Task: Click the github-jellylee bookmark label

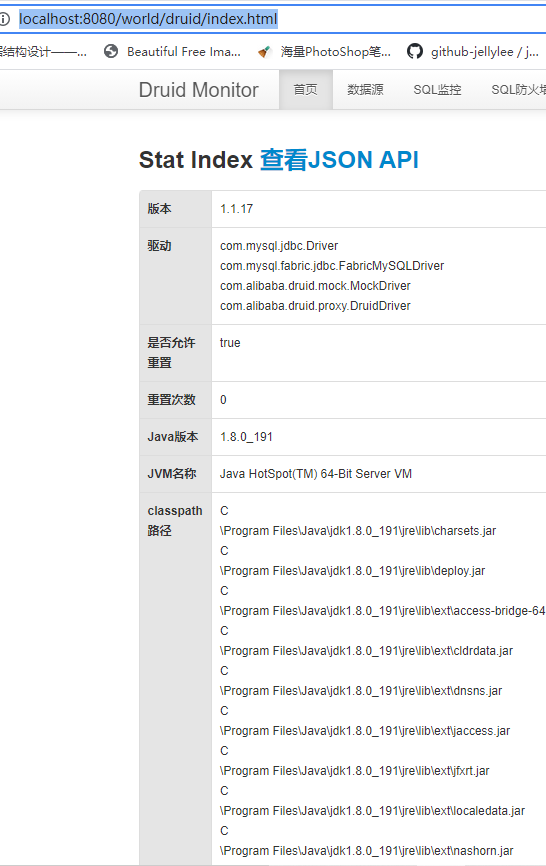Action: 485,51
